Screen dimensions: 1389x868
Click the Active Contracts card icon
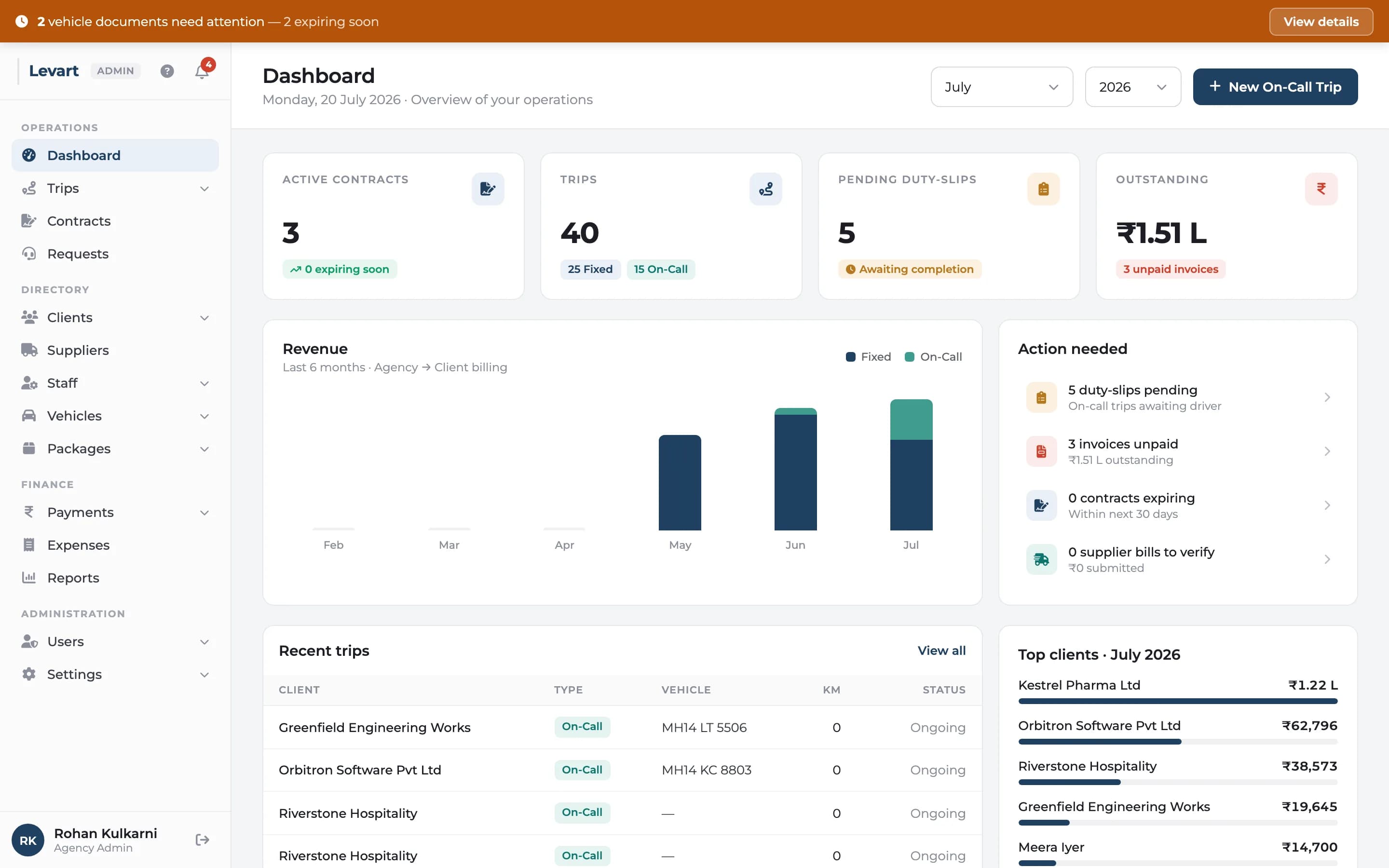[x=488, y=189]
